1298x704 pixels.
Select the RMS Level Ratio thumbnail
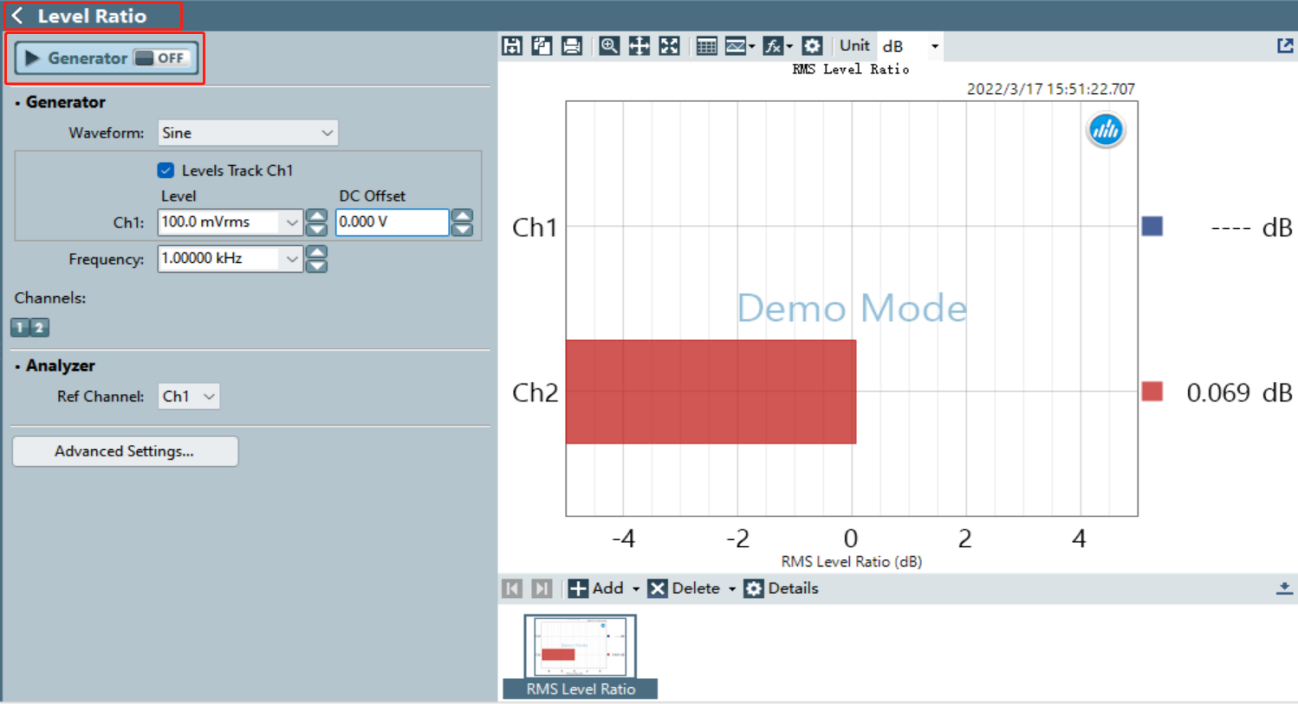[x=580, y=655]
